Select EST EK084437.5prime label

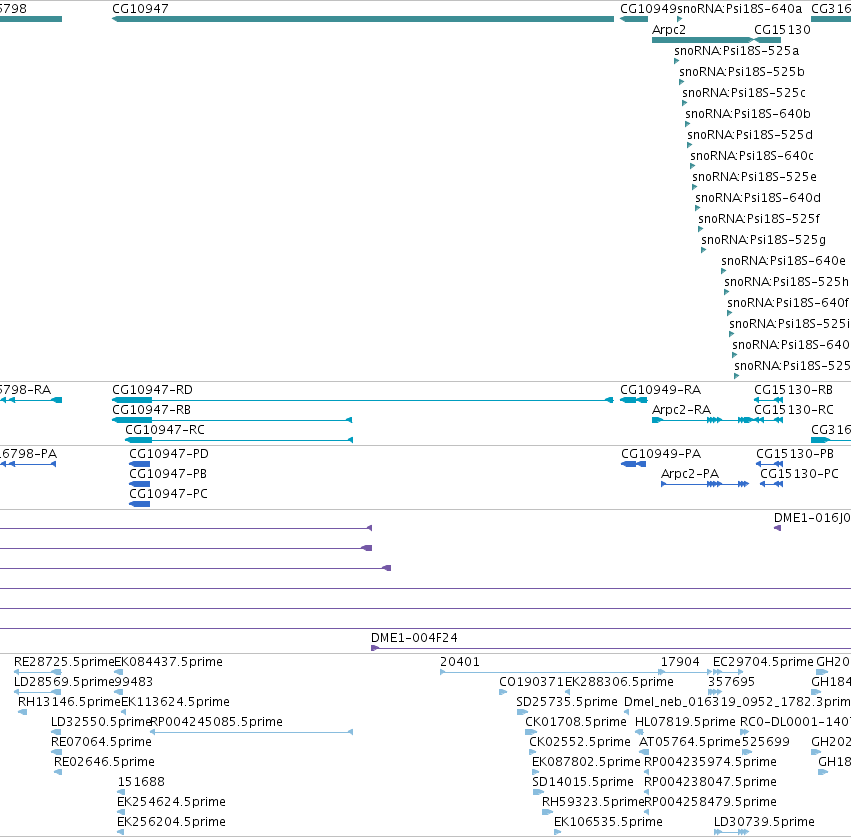[x=168, y=662]
